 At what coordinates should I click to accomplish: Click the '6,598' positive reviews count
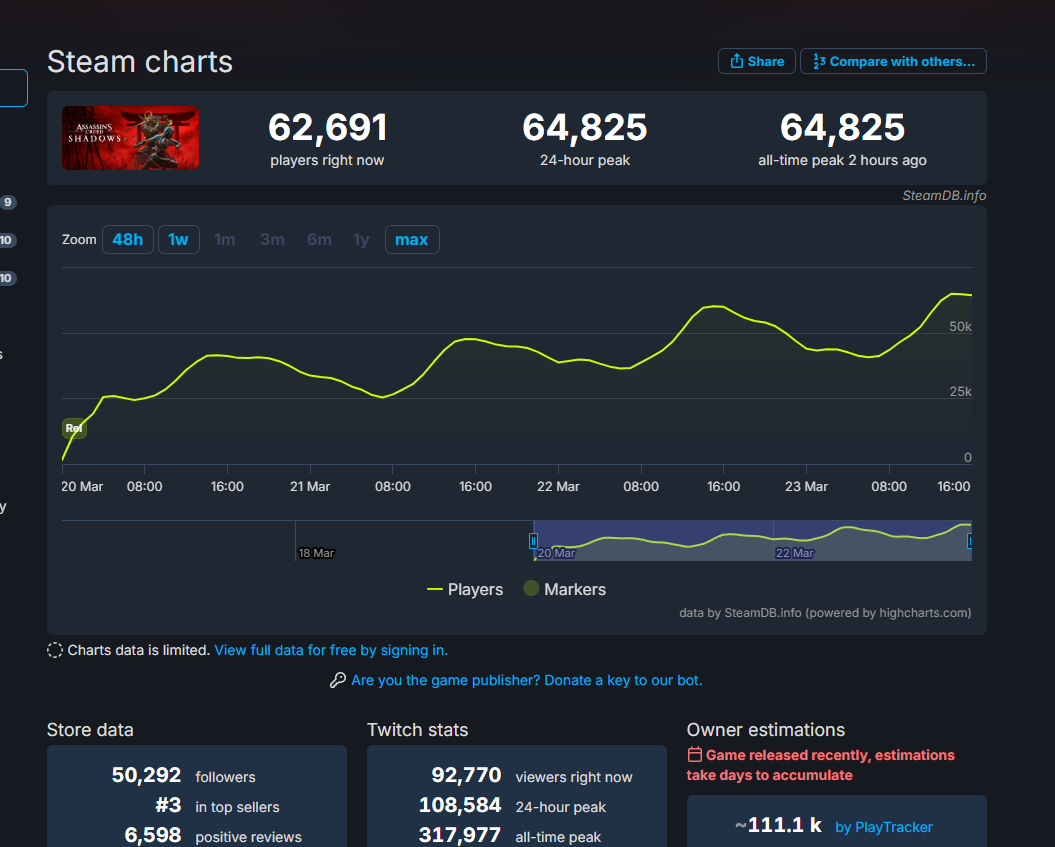(153, 836)
